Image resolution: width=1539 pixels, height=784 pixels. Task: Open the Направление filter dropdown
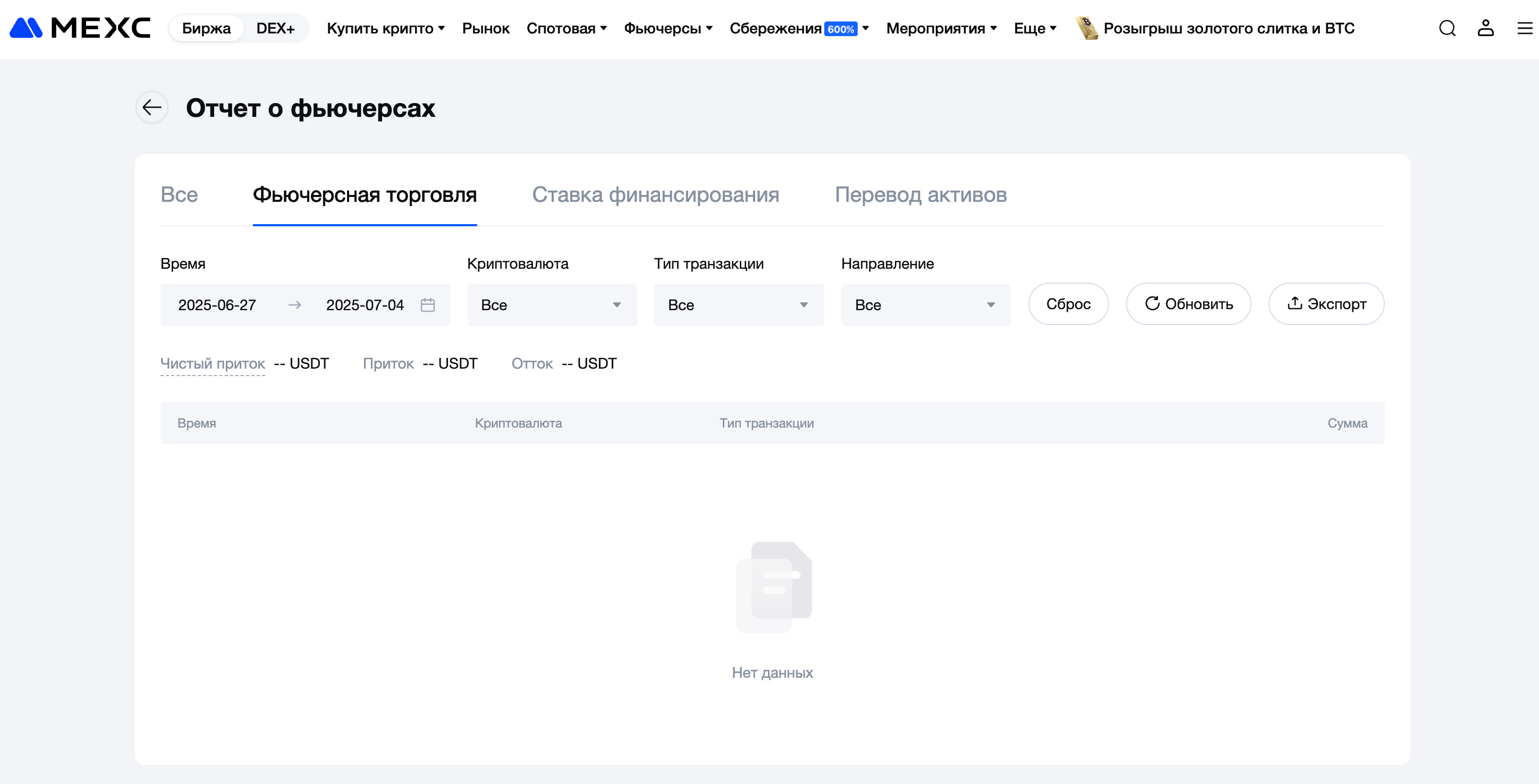click(925, 304)
